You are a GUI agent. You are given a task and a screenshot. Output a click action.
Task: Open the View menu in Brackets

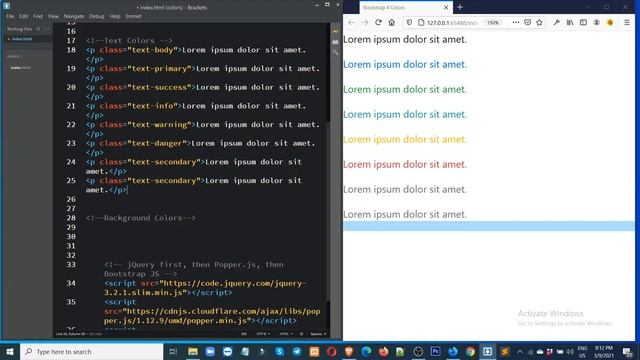(x=53, y=16)
